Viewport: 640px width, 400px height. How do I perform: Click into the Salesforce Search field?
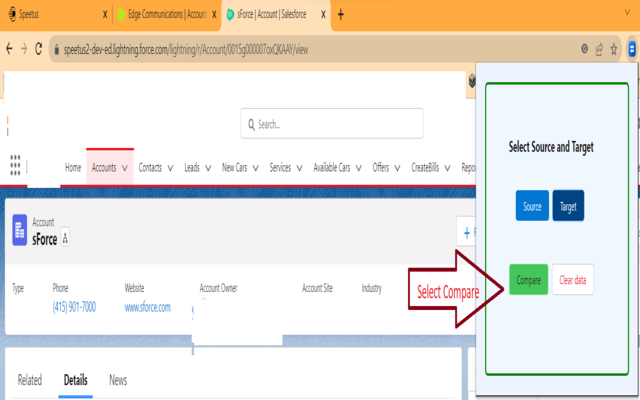332,123
